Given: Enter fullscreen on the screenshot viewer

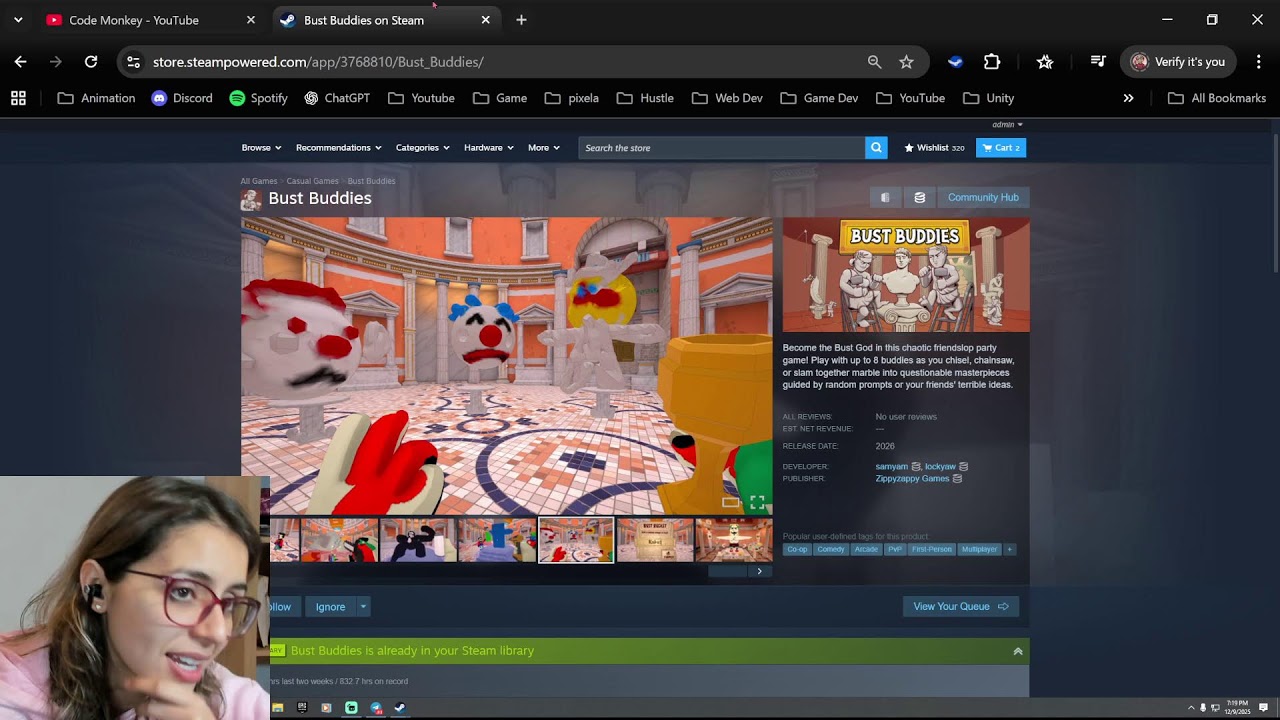Looking at the screenshot, I should pyautogui.click(x=757, y=502).
